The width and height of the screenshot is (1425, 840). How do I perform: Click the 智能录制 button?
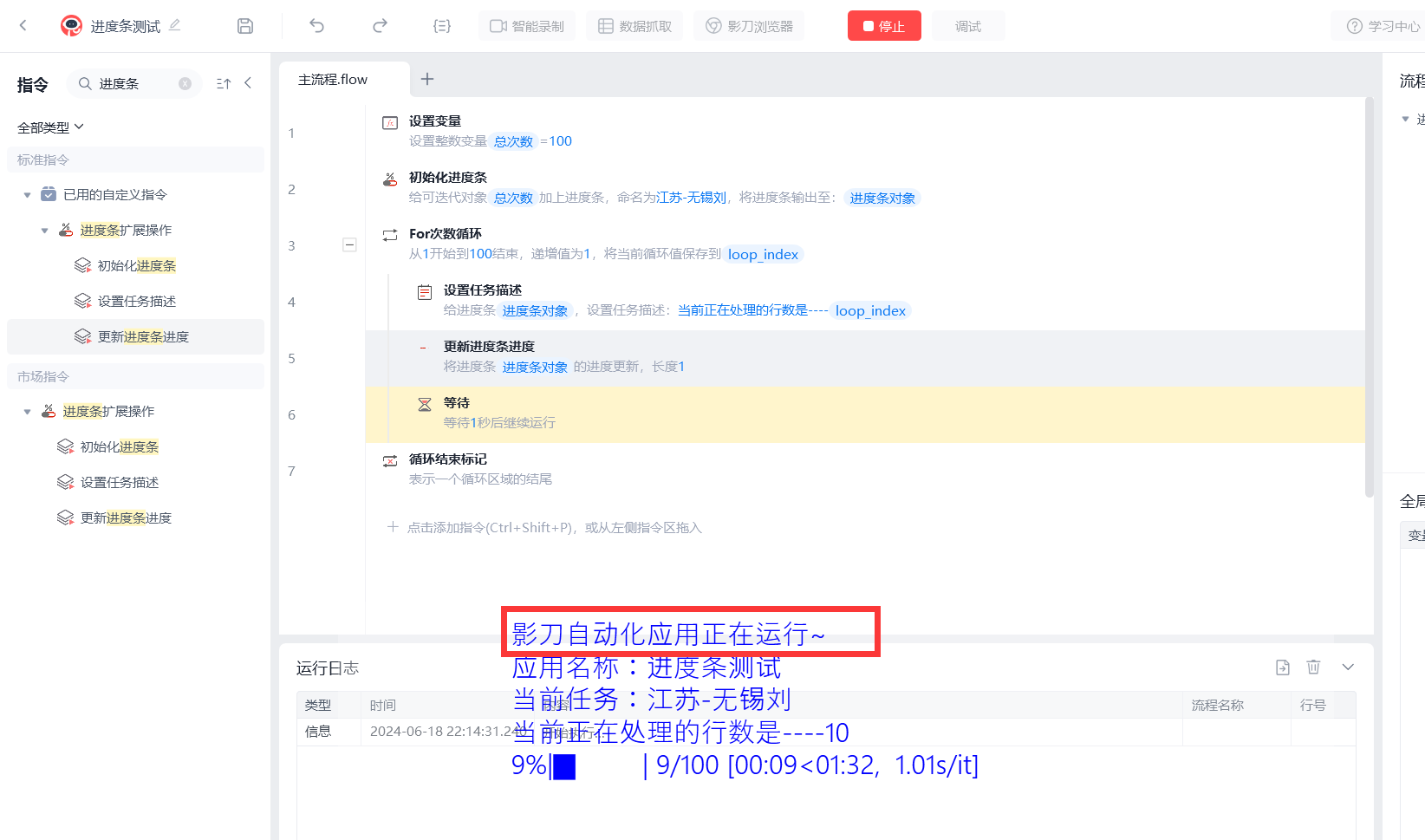(x=527, y=26)
